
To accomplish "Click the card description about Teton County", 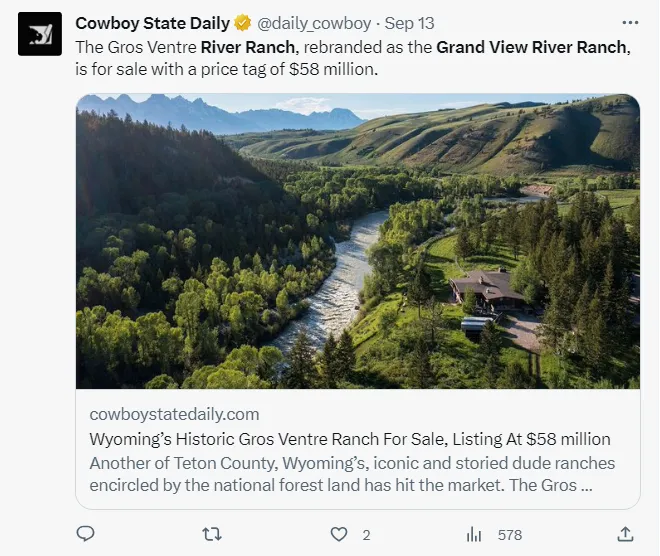I will click(350, 474).
